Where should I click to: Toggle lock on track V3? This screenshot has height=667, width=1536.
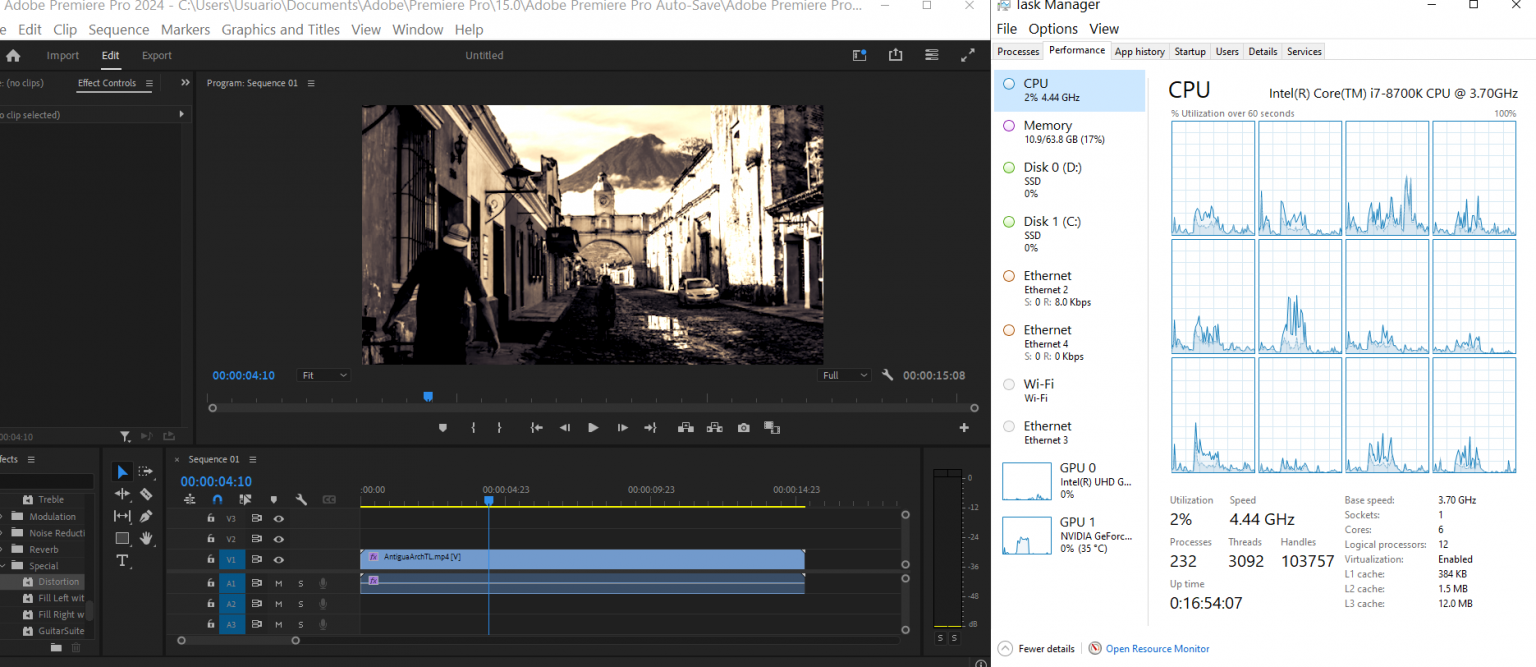click(x=210, y=519)
